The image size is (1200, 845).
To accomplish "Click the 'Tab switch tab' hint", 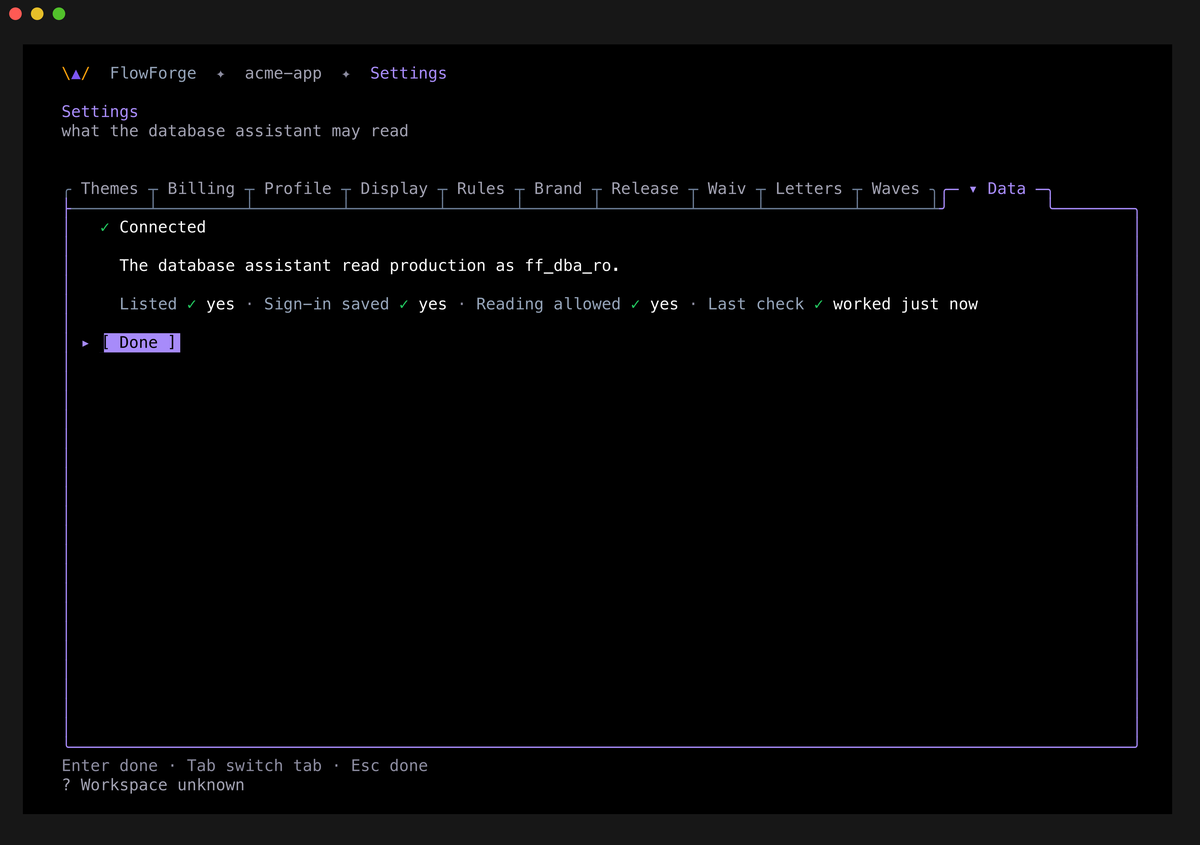I will (254, 766).
